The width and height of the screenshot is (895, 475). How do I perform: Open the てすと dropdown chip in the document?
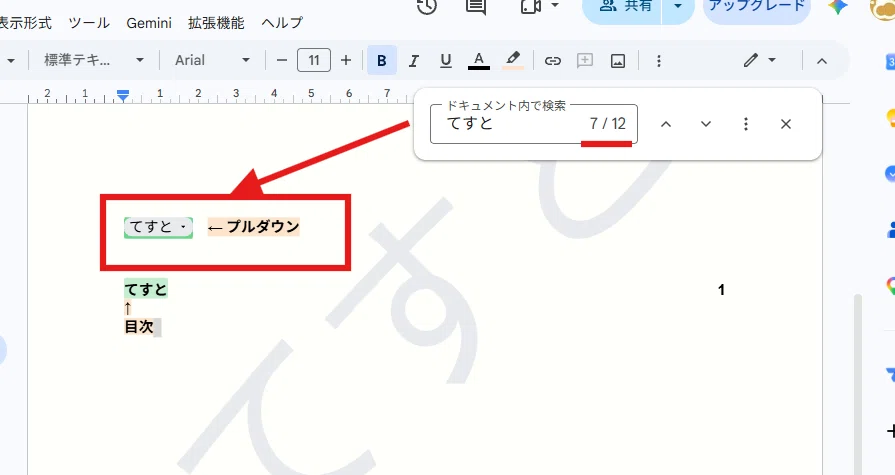(159, 227)
